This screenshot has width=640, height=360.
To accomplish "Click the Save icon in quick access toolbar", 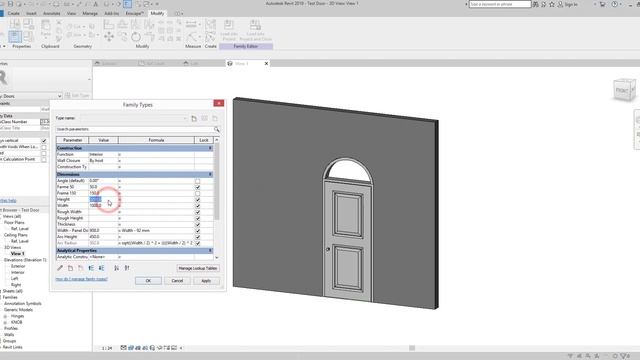I will (10, 4).
